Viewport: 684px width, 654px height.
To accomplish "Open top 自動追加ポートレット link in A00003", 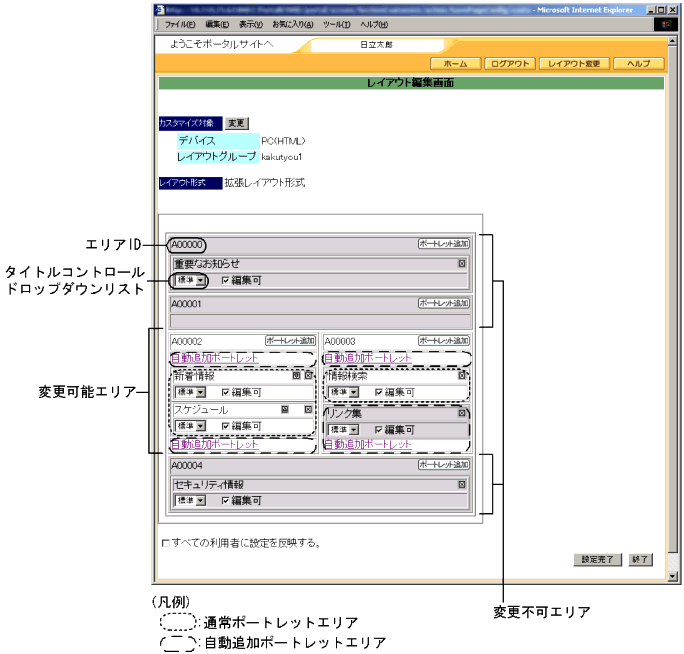I will coord(368,358).
